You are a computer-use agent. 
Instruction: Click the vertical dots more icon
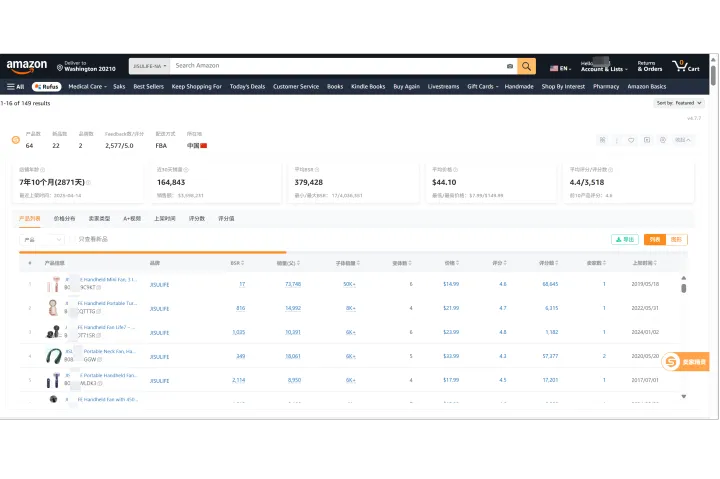(x=617, y=140)
